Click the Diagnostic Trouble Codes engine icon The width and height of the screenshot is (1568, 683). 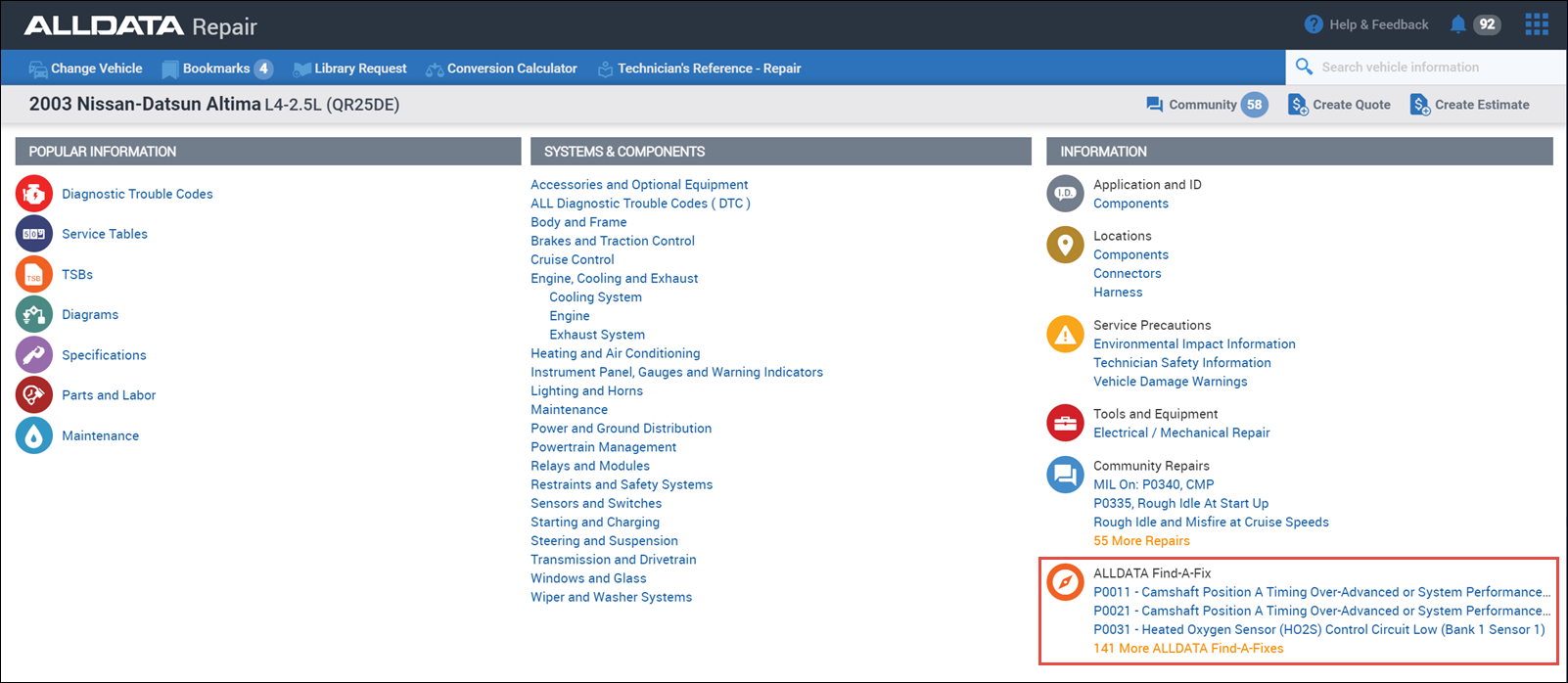34,194
